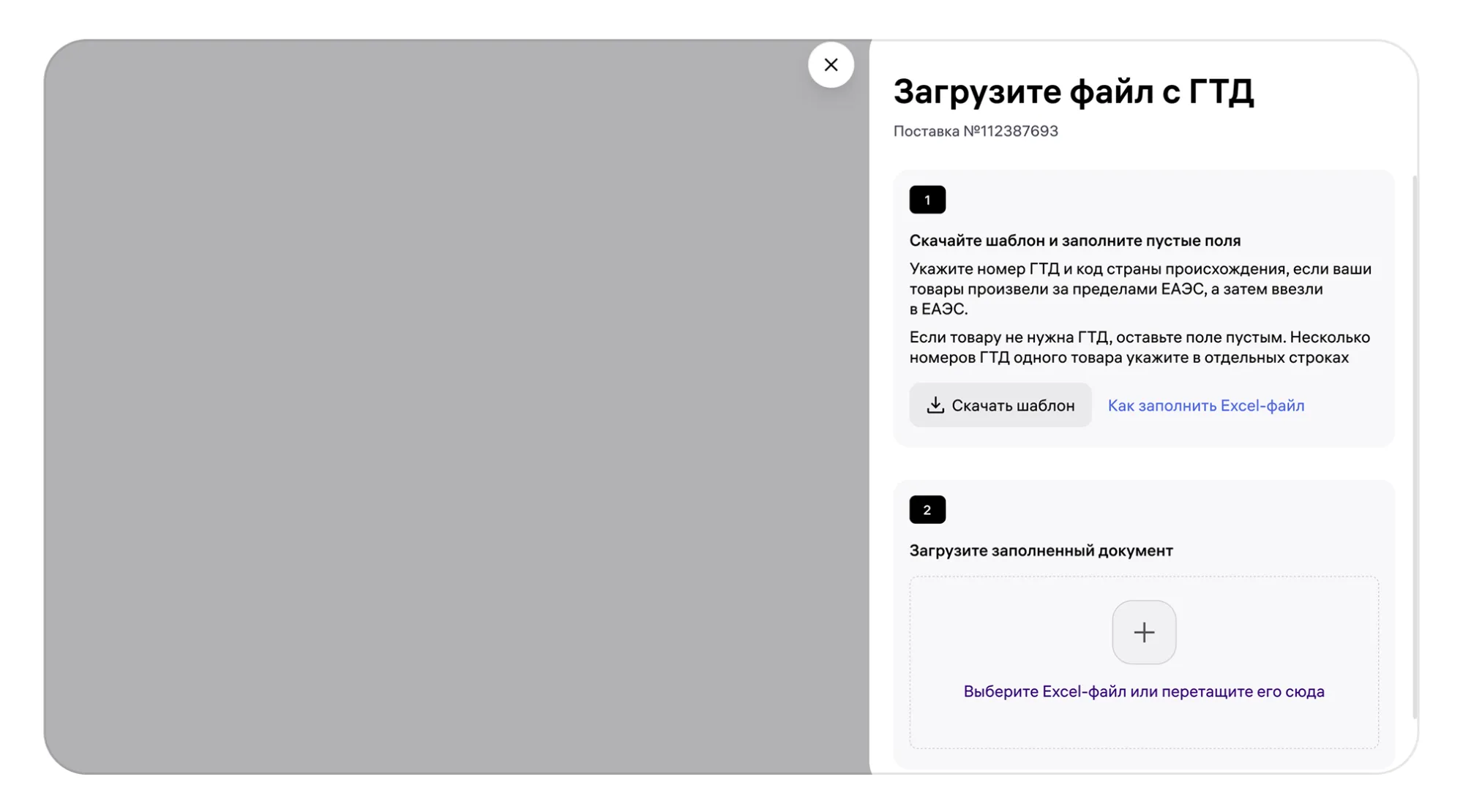1463x812 pixels.
Task: Click the step 2 number badge
Action: pos(927,510)
